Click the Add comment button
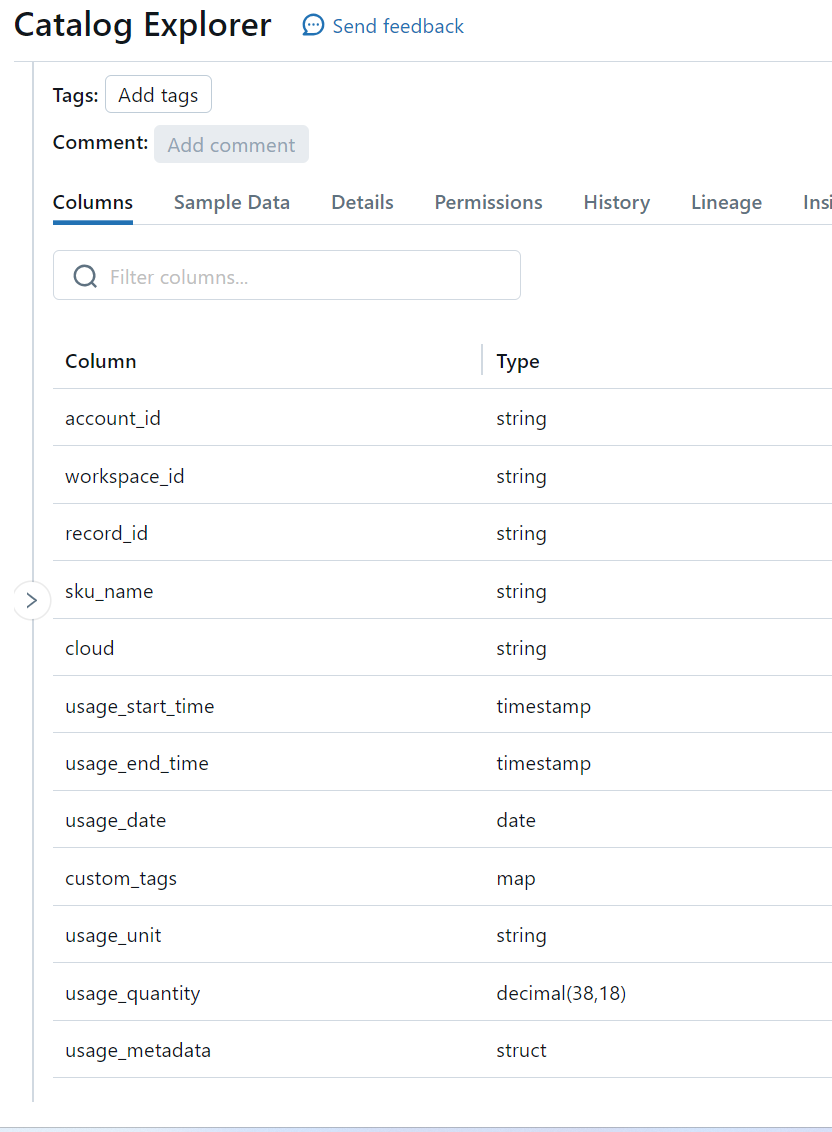 tap(231, 145)
